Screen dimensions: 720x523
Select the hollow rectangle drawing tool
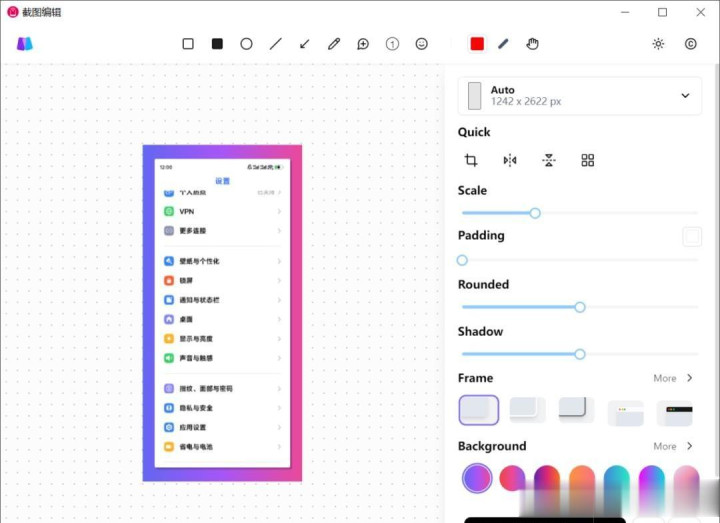tap(188, 44)
